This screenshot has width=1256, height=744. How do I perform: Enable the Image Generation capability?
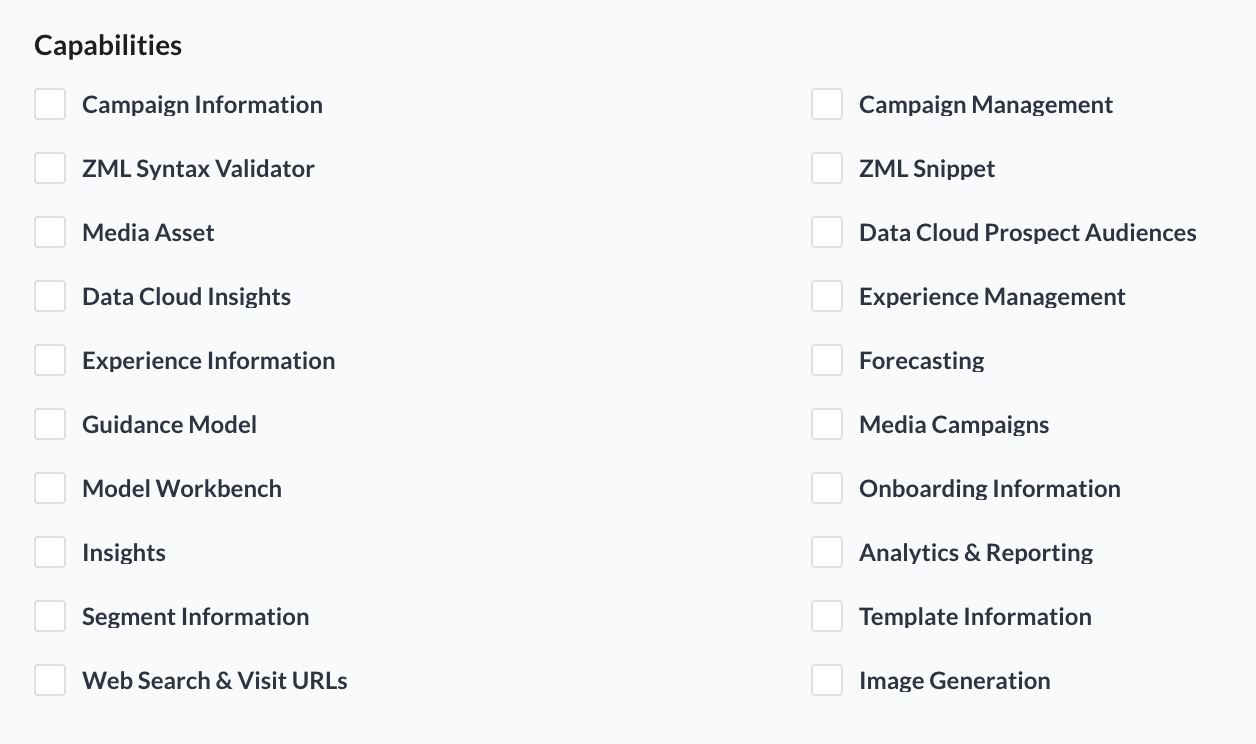tap(827, 680)
